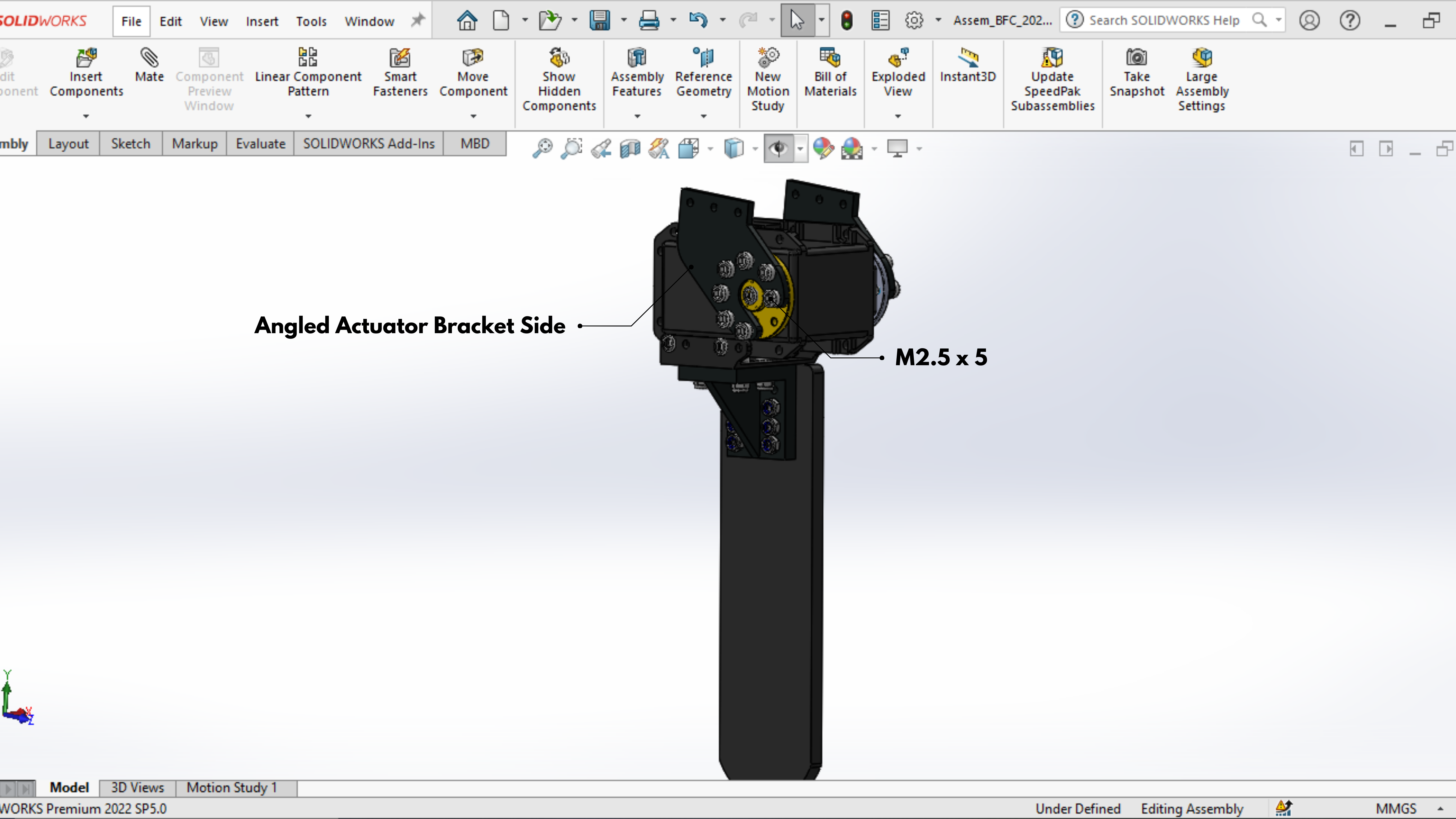Create a New Motion Study
Image resolution: width=1456 pixels, height=819 pixels.
click(768, 79)
